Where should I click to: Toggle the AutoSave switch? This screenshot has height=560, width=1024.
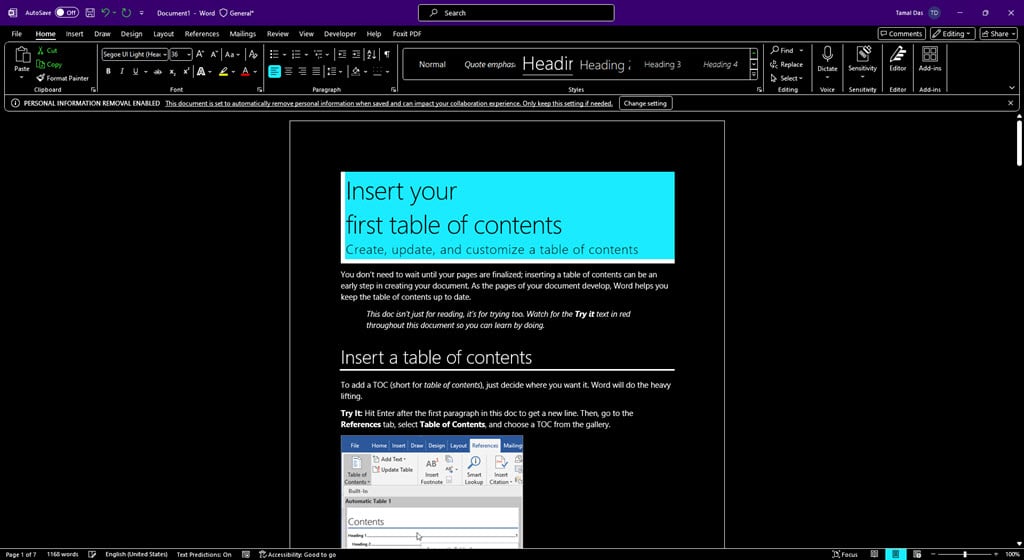pos(67,12)
